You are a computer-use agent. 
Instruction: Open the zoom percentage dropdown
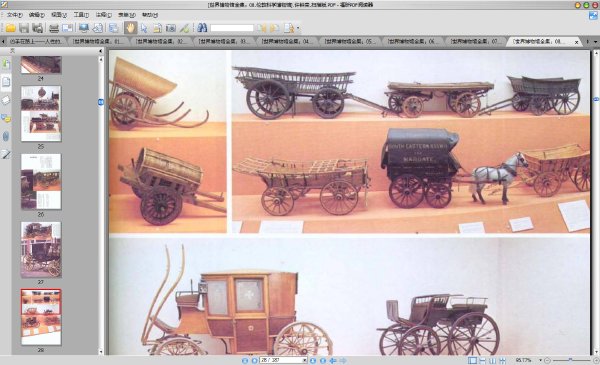[540, 360]
